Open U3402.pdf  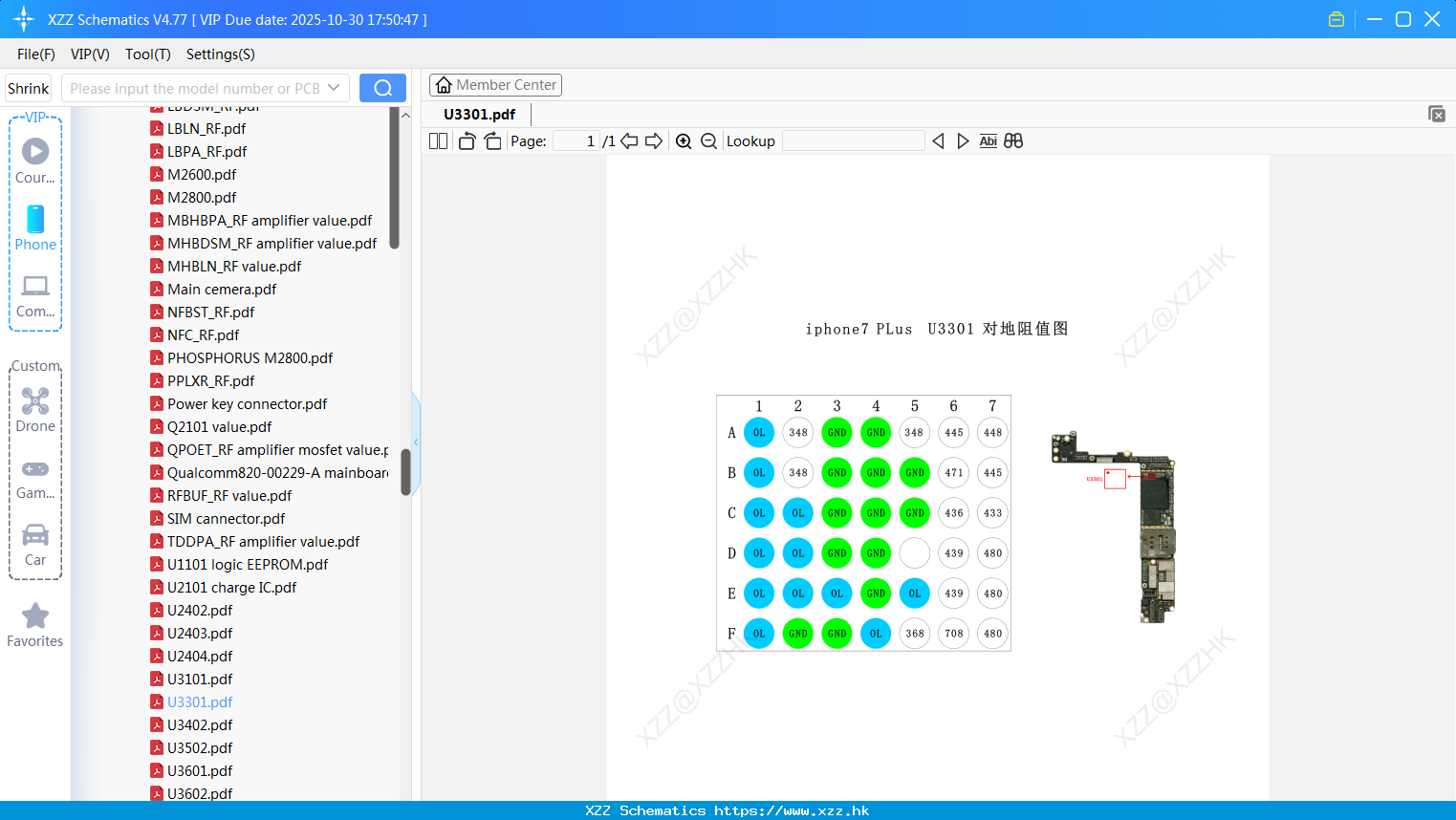pos(191,724)
